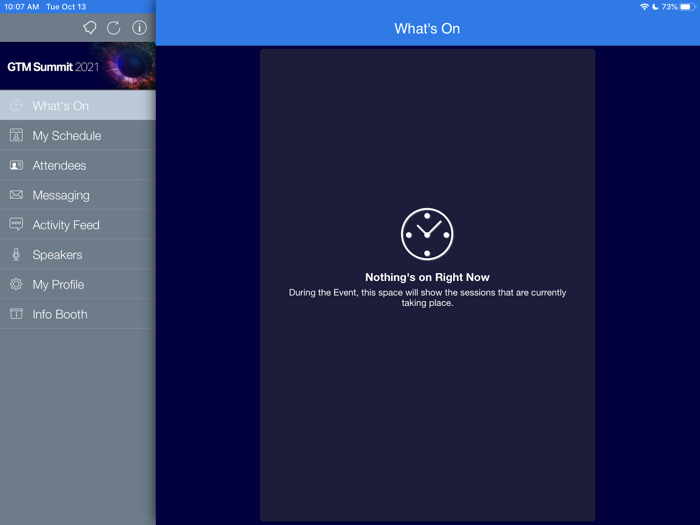Tap the refresh icon in sidebar header
Screen dimensions: 700x525
pos(113,28)
